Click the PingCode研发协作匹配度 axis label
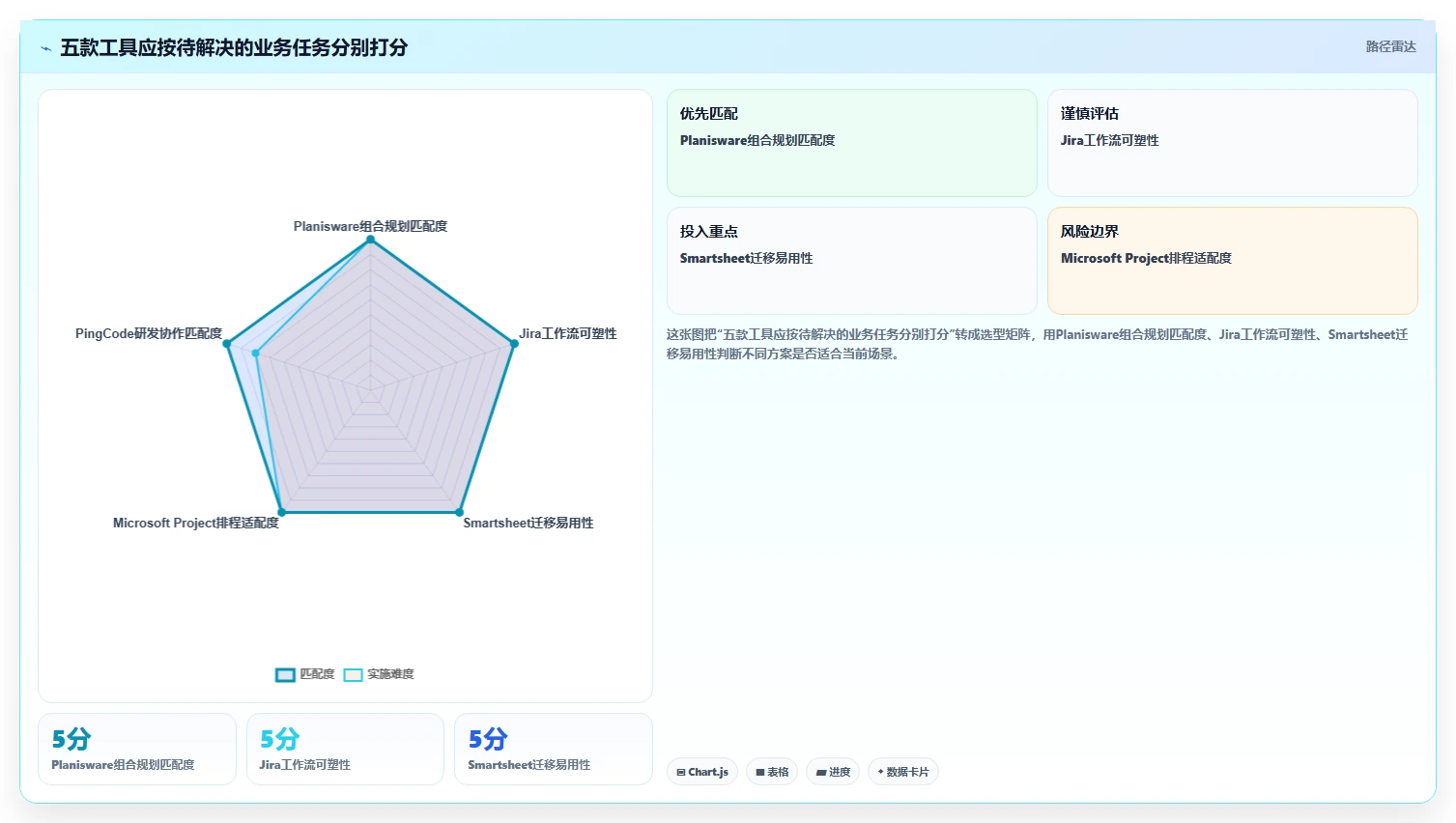This screenshot has height=823, width=1456. (x=149, y=333)
